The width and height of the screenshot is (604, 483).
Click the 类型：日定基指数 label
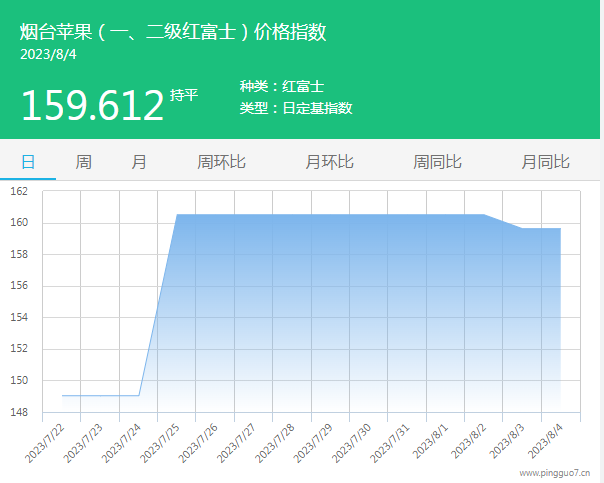click(x=296, y=108)
